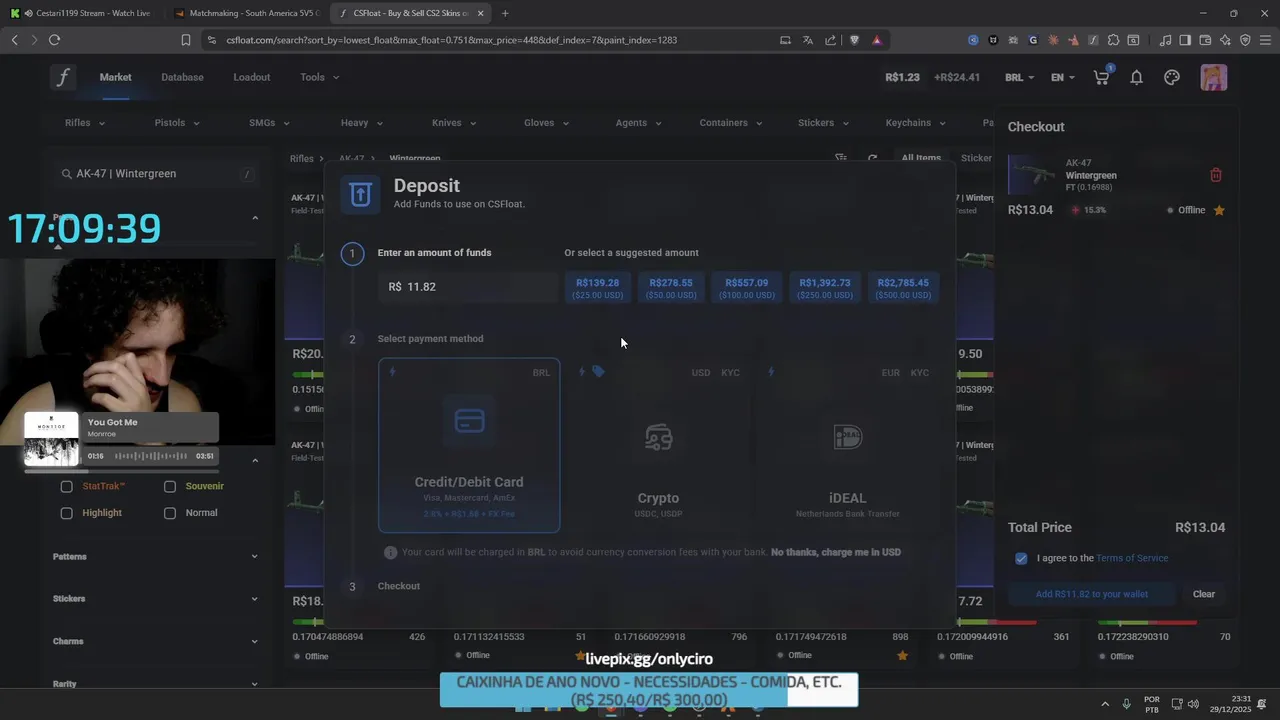Show hidden system tray icons

click(1105, 704)
